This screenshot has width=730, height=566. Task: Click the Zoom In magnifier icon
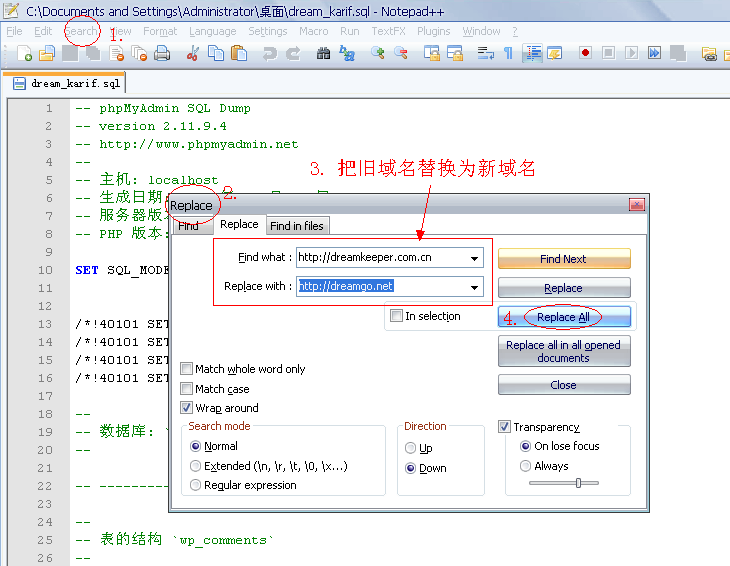[378, 54]
